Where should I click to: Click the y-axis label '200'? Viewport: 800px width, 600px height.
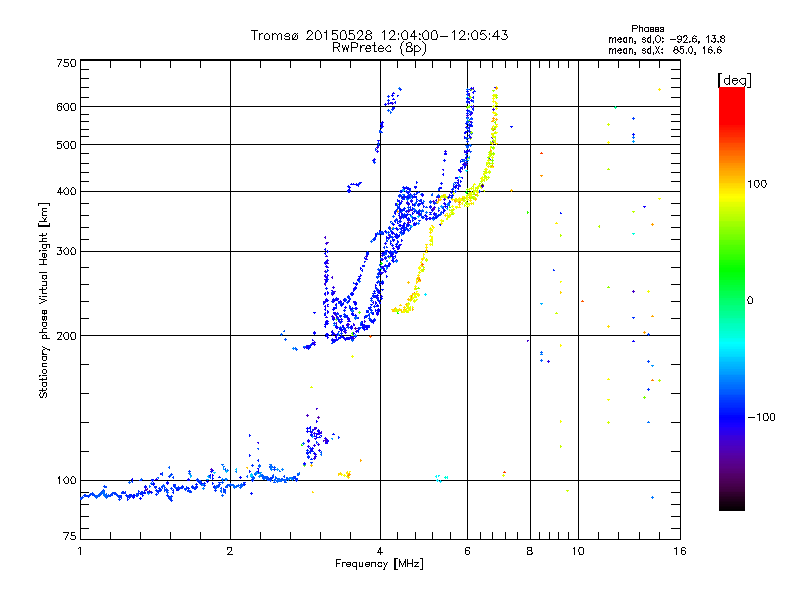tap(66, 336)
